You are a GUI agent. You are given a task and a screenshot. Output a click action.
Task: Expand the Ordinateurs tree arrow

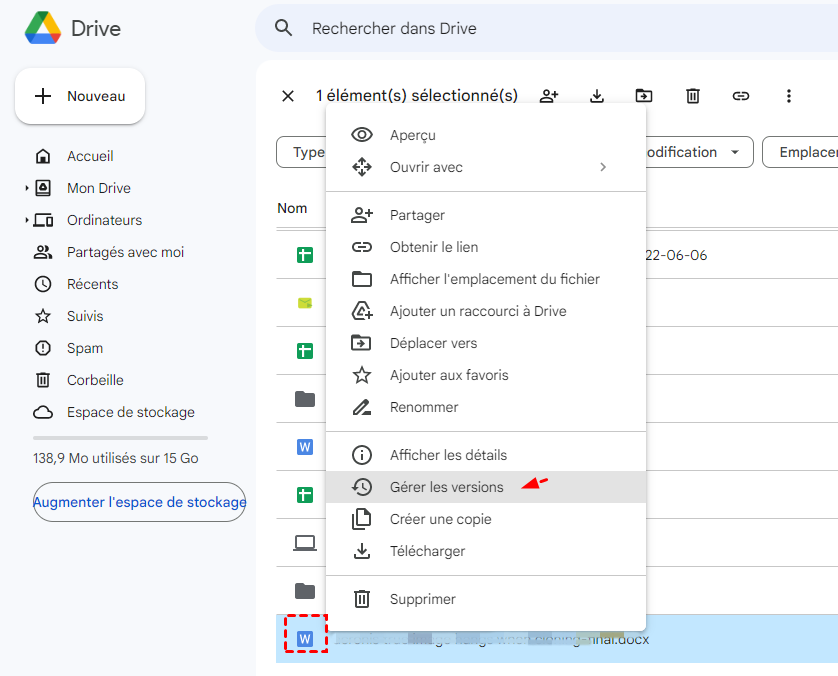[26, 220]
